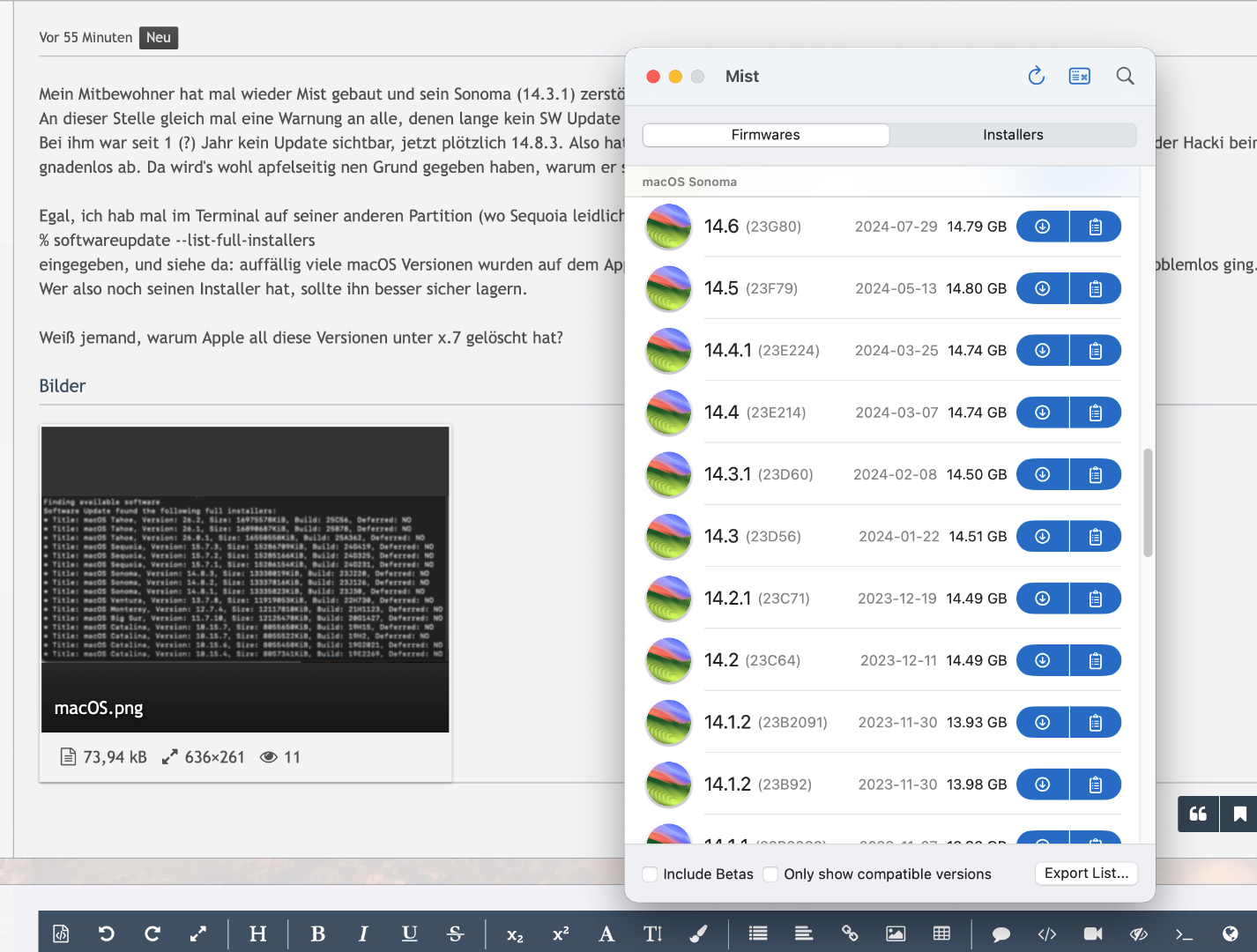
Task: Insert a hyperlink in the editor
Action: click(x=850, y=933)
